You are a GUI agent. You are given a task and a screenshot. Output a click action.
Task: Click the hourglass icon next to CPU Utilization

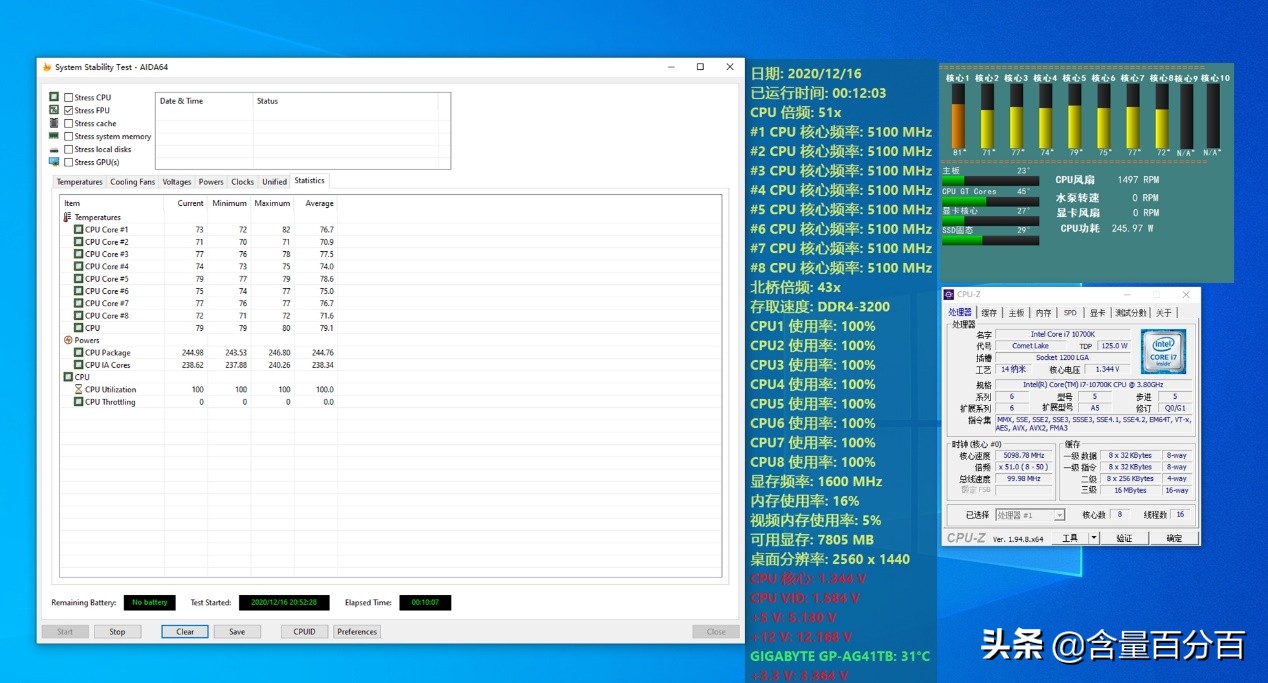click(78, 389)
